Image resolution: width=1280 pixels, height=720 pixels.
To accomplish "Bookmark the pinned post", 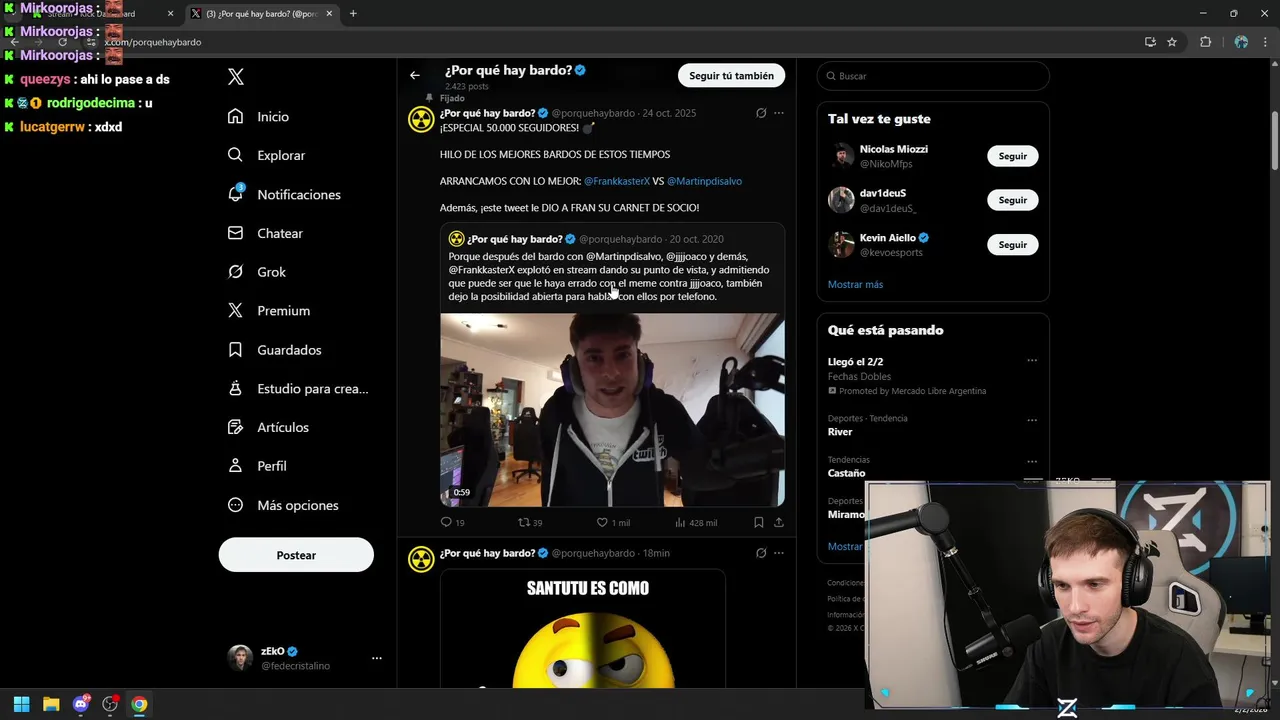I will [x=759, y=522].
